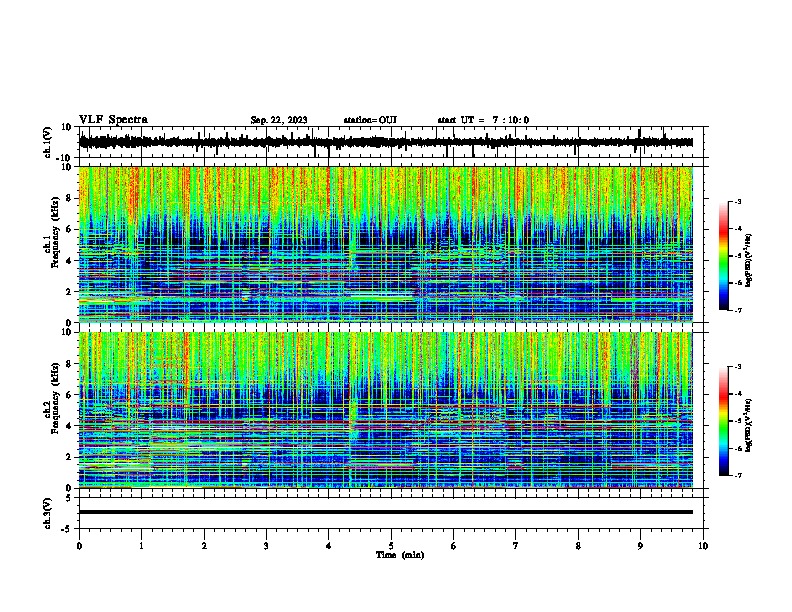Click the "8" kHz tick label on ch.1 frequency axis
The image size is (792, 612).
coord(69,198)
